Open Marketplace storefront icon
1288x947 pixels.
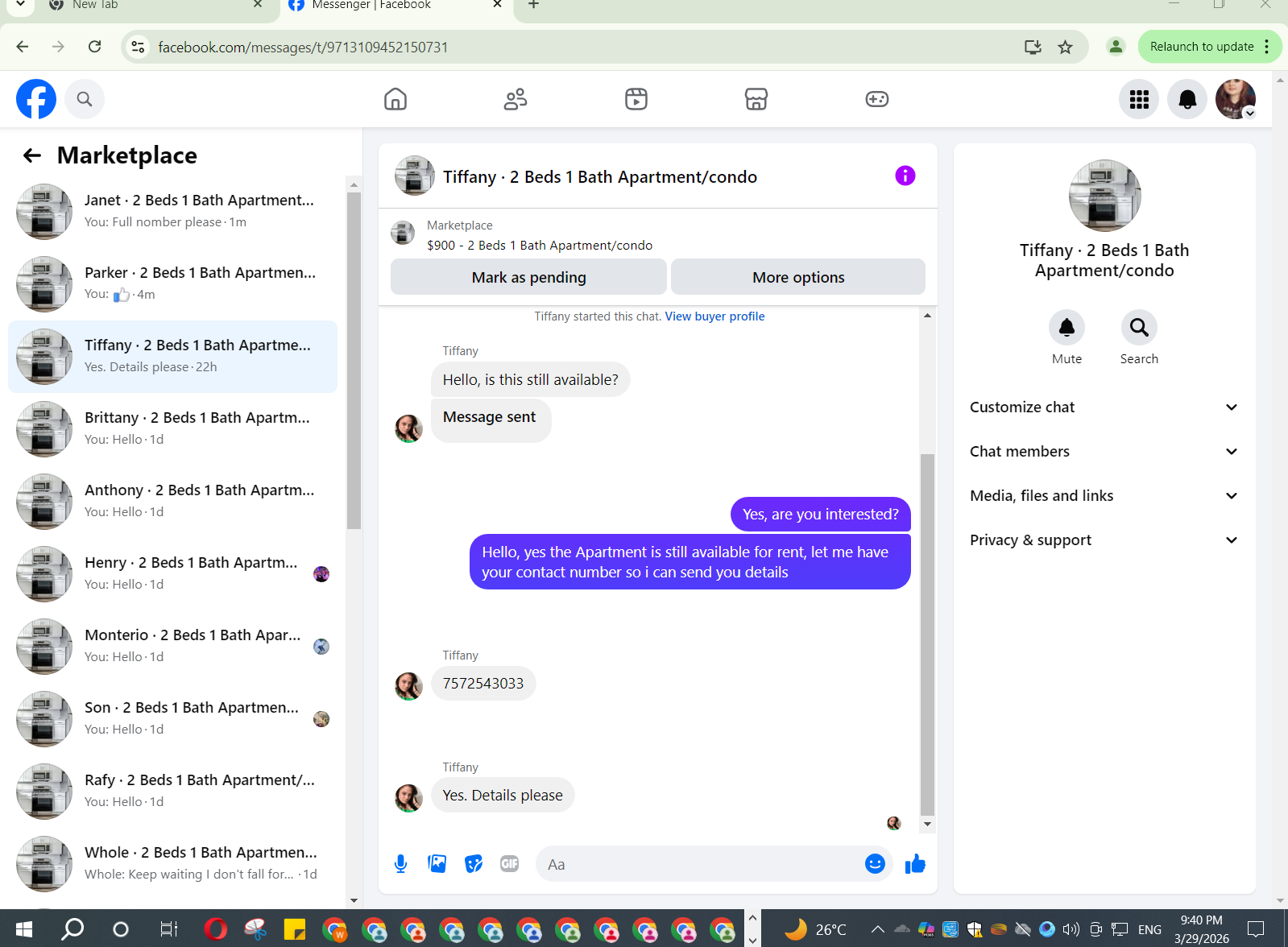point(756,99)
